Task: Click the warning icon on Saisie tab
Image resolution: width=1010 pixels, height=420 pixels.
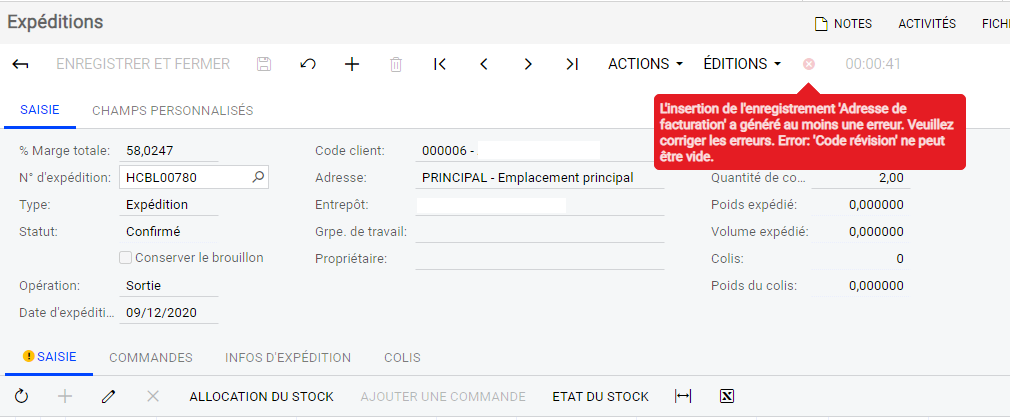Action: pyautogui.click(x=28, y=356)
